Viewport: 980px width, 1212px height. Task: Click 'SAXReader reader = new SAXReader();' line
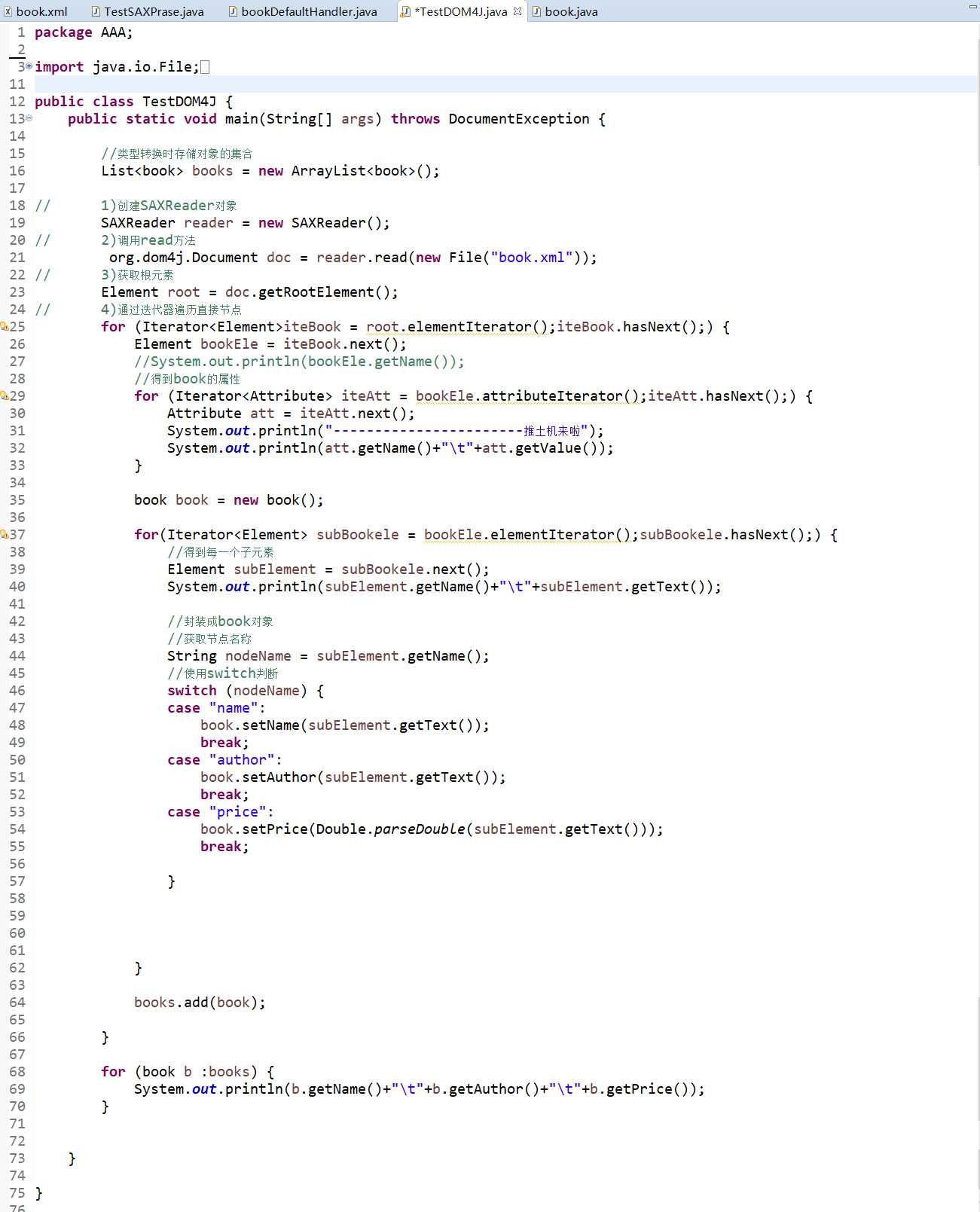(246, 223)
